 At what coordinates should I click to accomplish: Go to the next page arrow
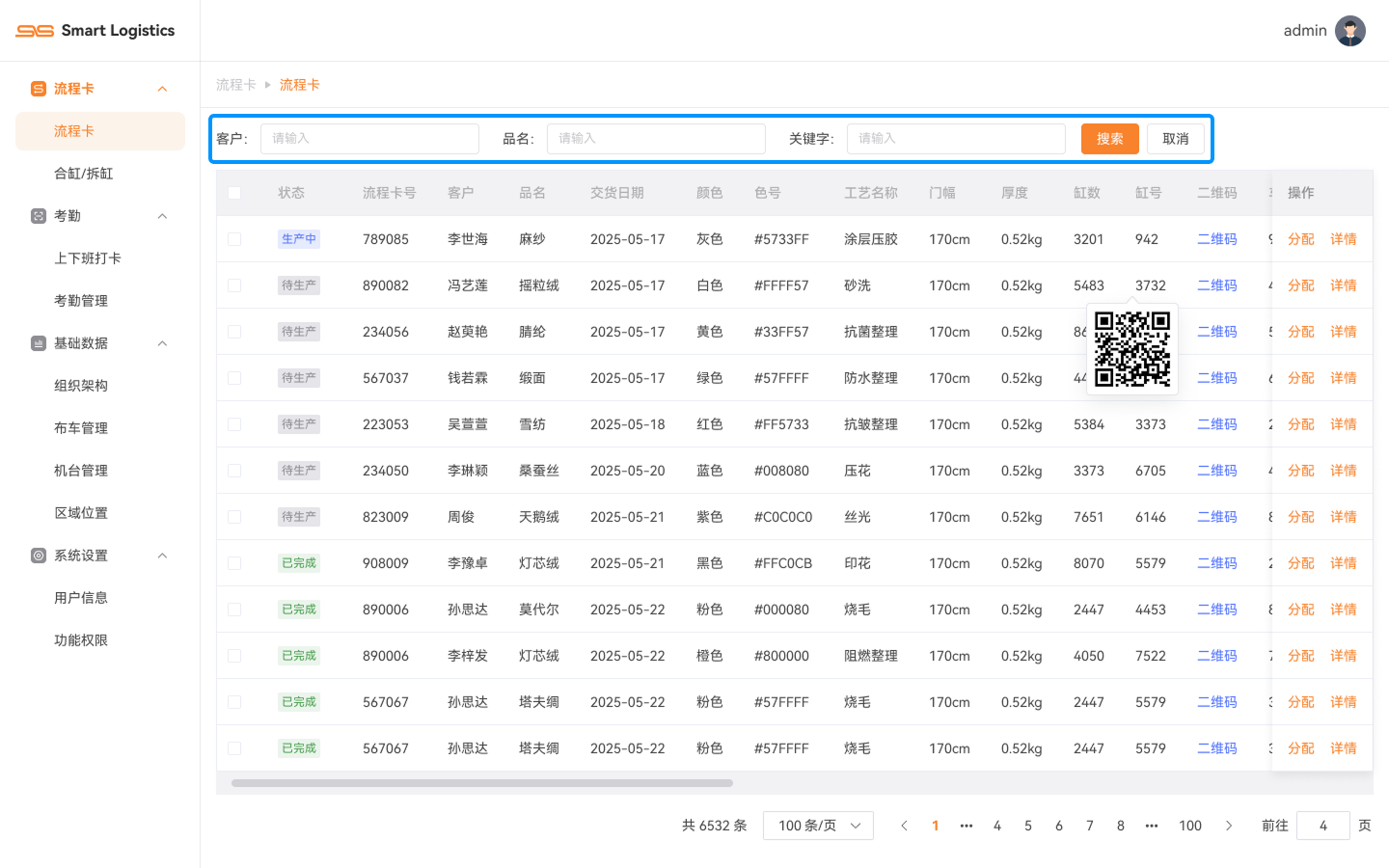tap(1229, 826)
